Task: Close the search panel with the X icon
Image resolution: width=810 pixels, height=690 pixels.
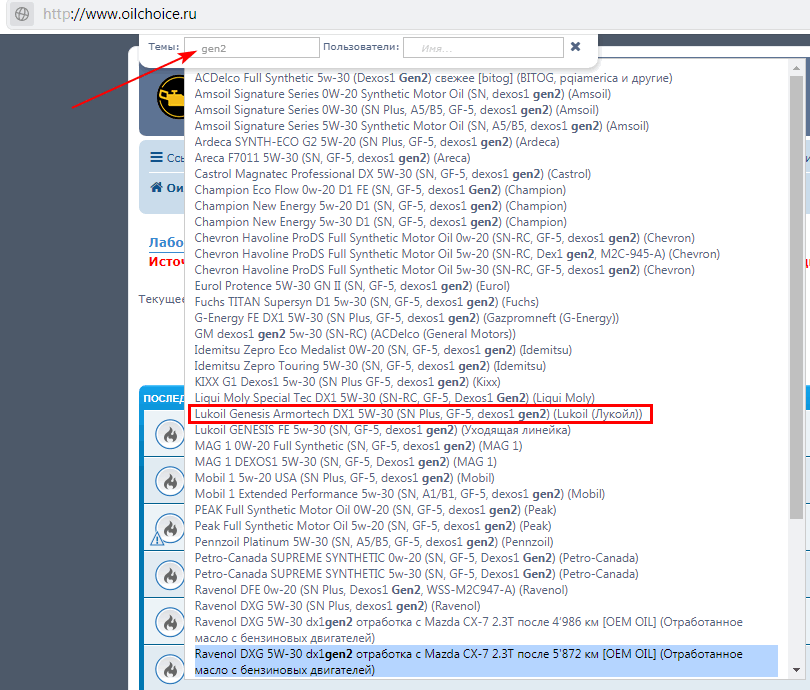Action: pos(575,46)
